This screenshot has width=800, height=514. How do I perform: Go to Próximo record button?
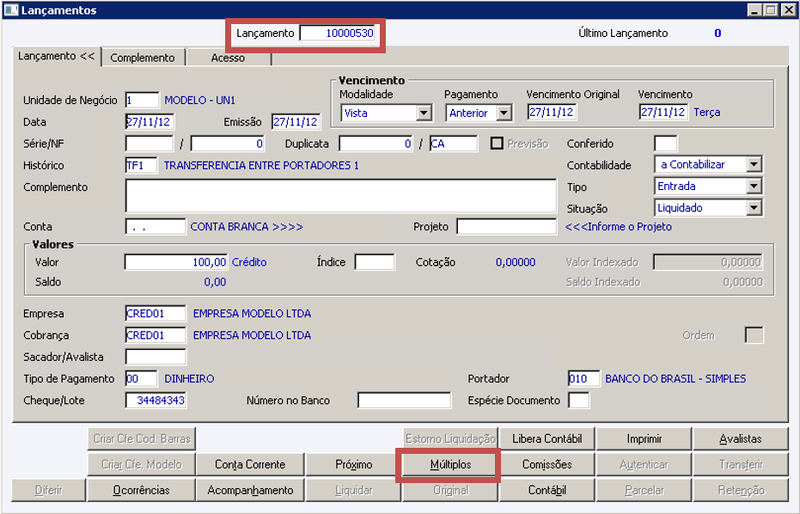[354, 464]
